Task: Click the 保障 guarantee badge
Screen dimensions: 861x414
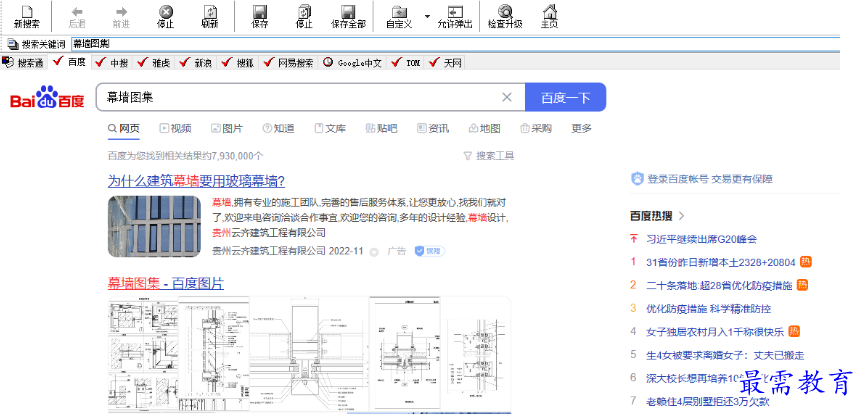Action: 429,251
